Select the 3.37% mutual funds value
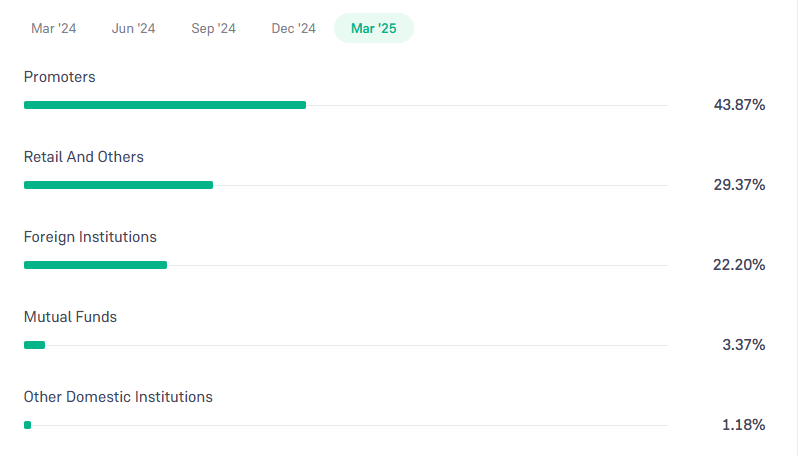This screenshot has width=798, height=456. coord(744,345)
